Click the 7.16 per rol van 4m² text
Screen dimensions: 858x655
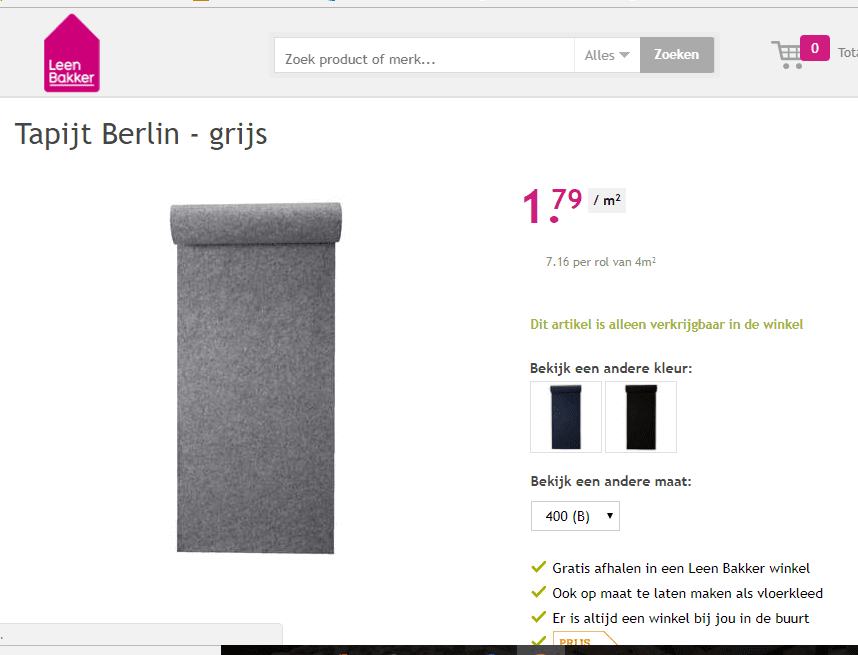600,262
